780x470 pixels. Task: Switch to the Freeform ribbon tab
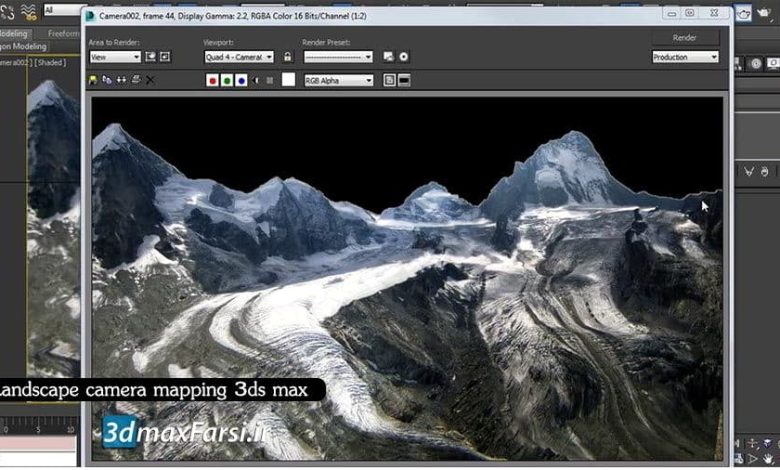point(64,34)
